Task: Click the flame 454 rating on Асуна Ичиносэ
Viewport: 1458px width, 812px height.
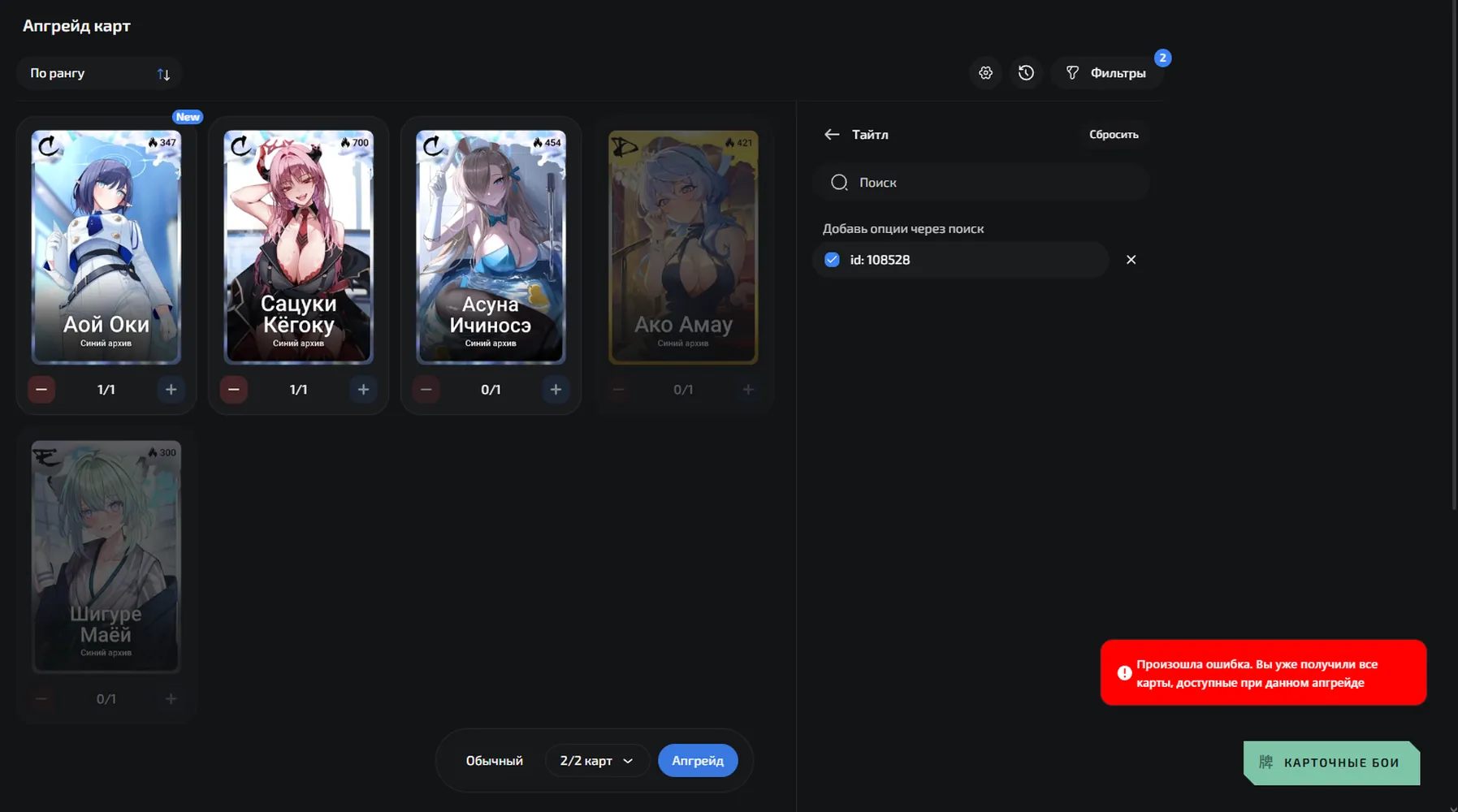Action: pyautogui.click(x=547, y=143)
